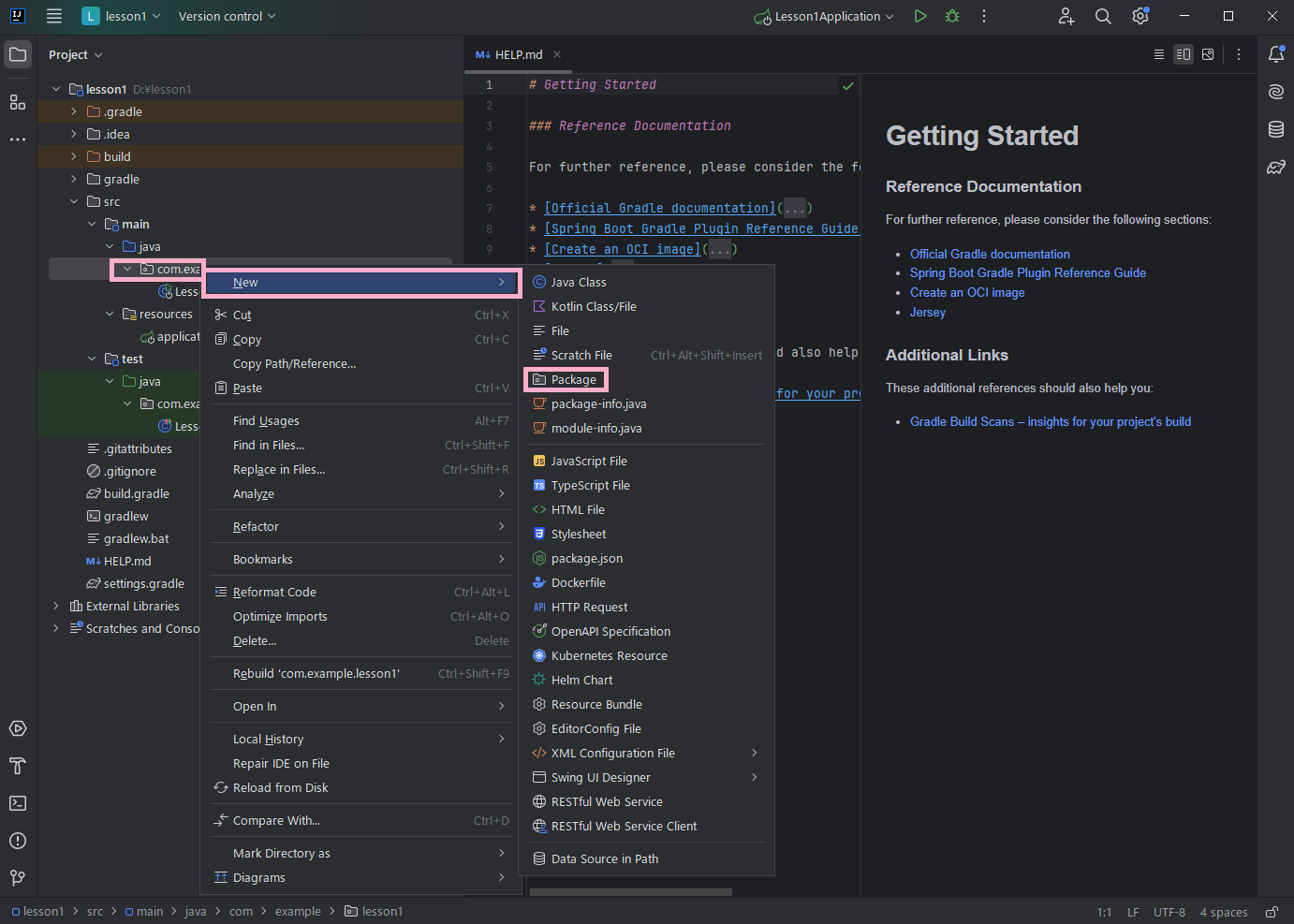Run Lesson1Application with the green play icon
This screenshot has width=1294, height=924.
[920, 16]
